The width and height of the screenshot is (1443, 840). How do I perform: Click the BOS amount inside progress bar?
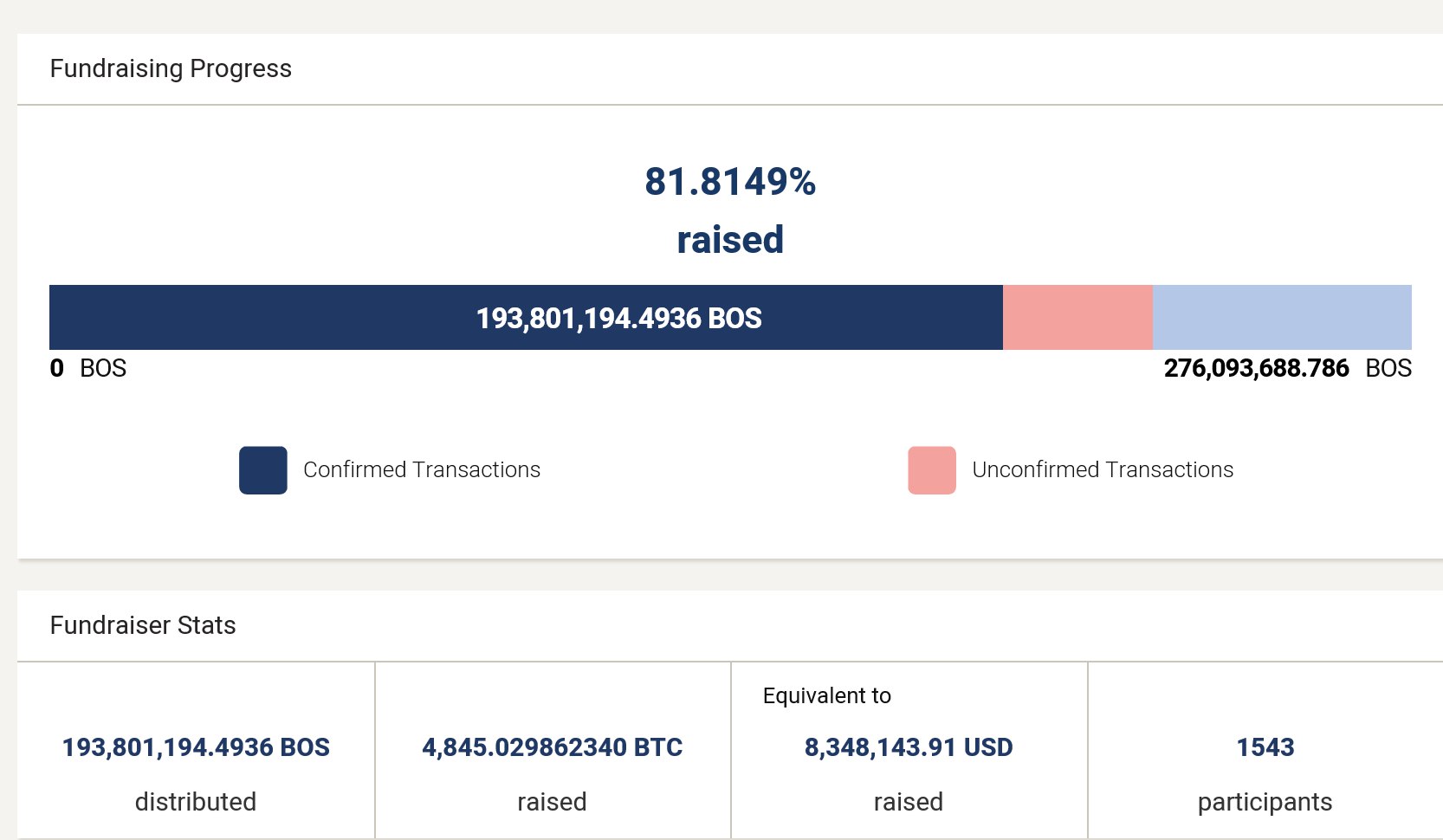(x=618, y=319)
